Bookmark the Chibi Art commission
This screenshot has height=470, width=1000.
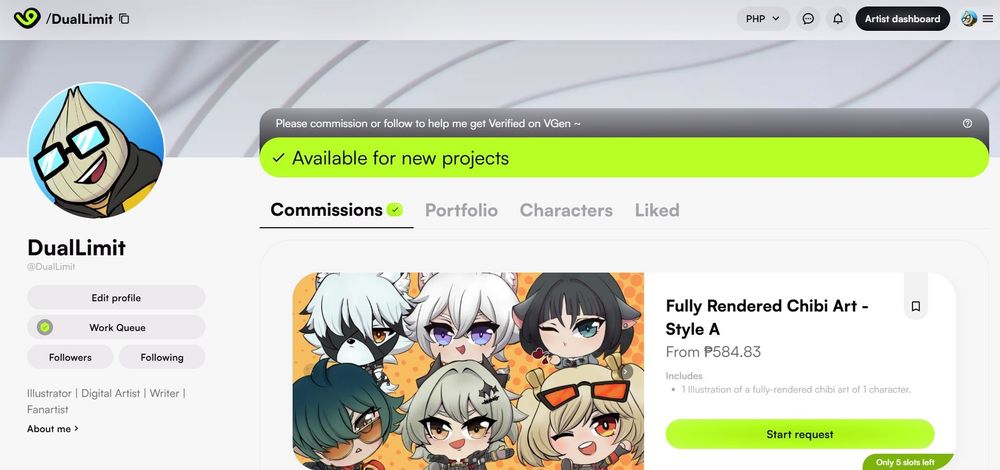pyautogui.click(x=916, y=307)
